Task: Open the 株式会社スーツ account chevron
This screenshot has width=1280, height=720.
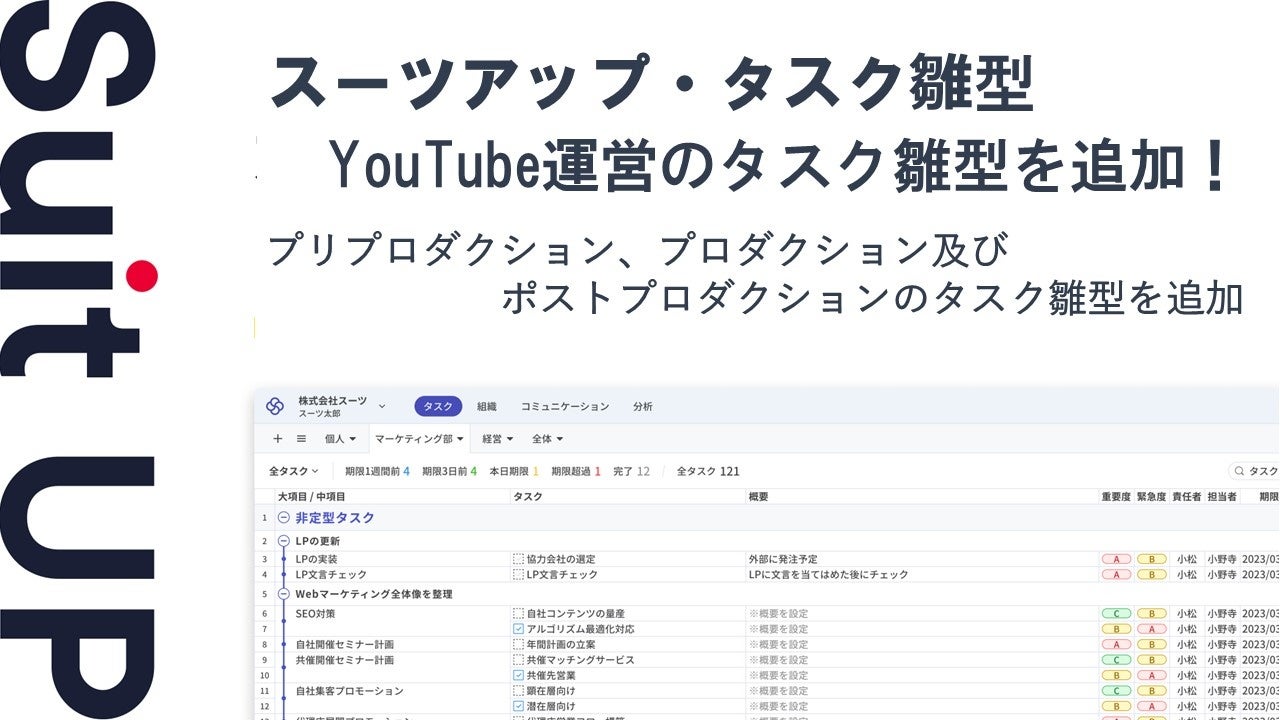Action: pos(382,406)
